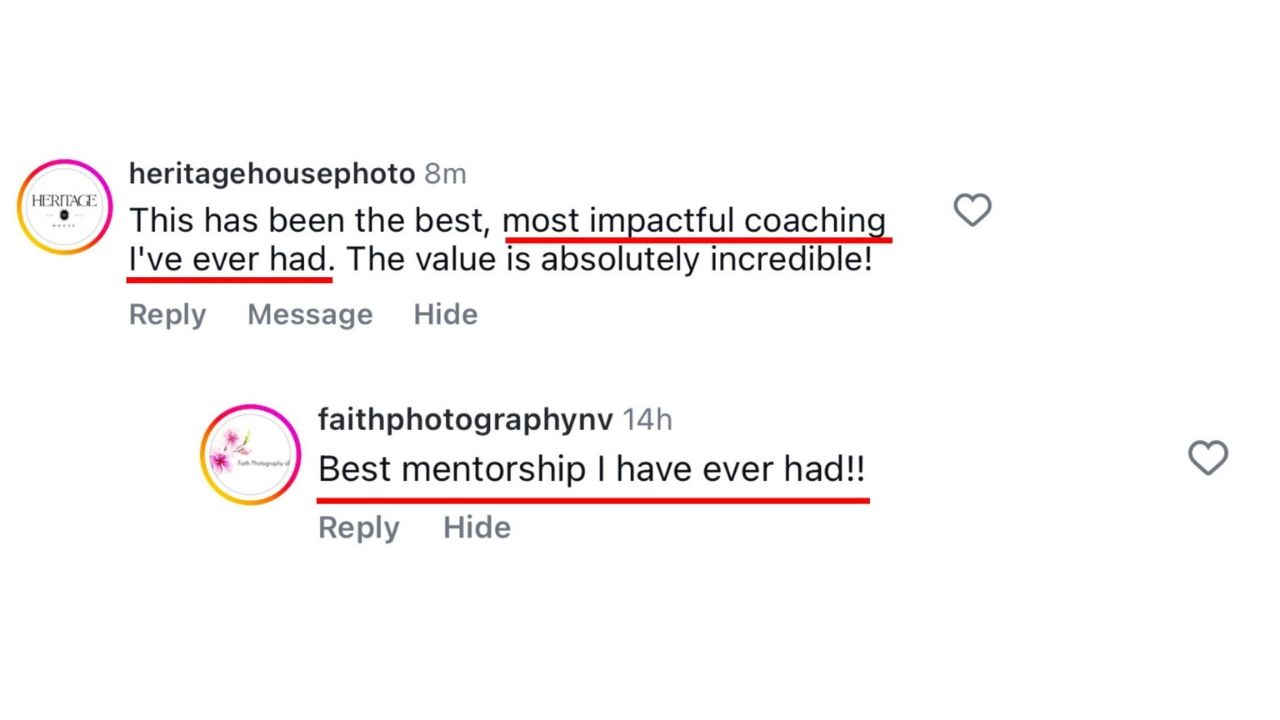Click the HERITAGE logo text in avatar
Viewport: 1280px width, 720px height.
[65, 201]
